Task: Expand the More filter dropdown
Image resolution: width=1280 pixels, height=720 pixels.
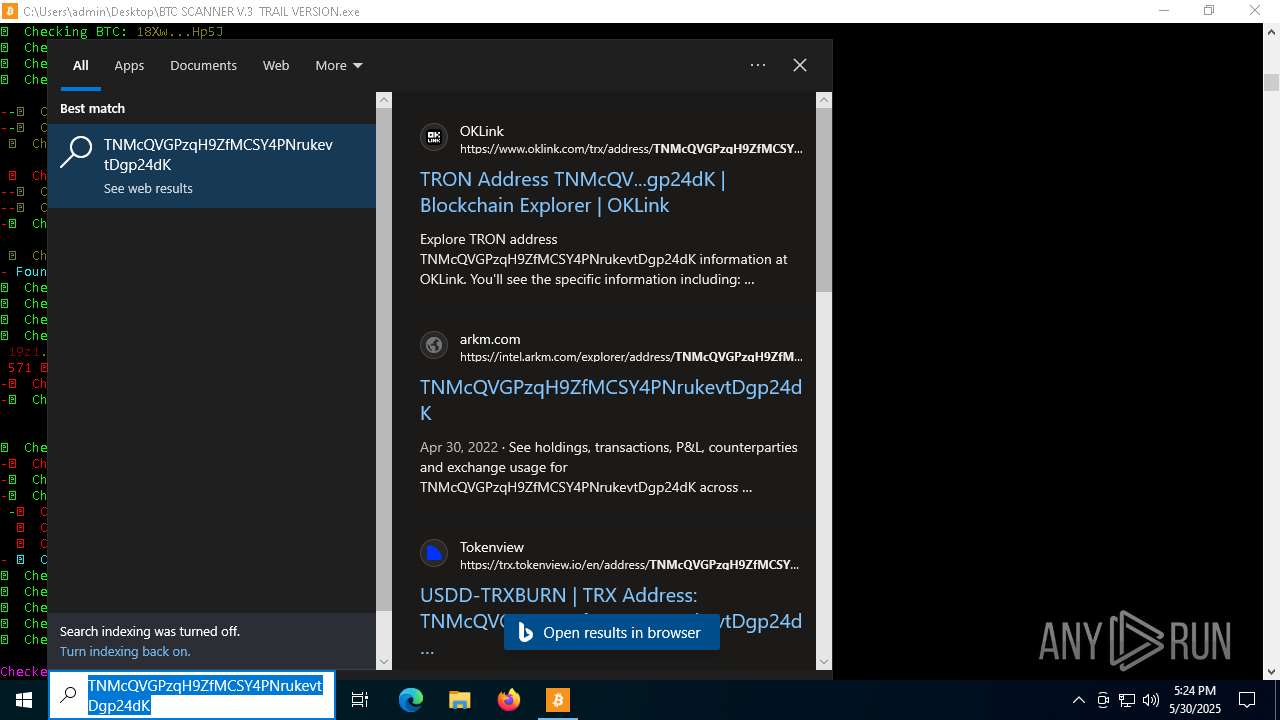Action: (x=339, y=66)
